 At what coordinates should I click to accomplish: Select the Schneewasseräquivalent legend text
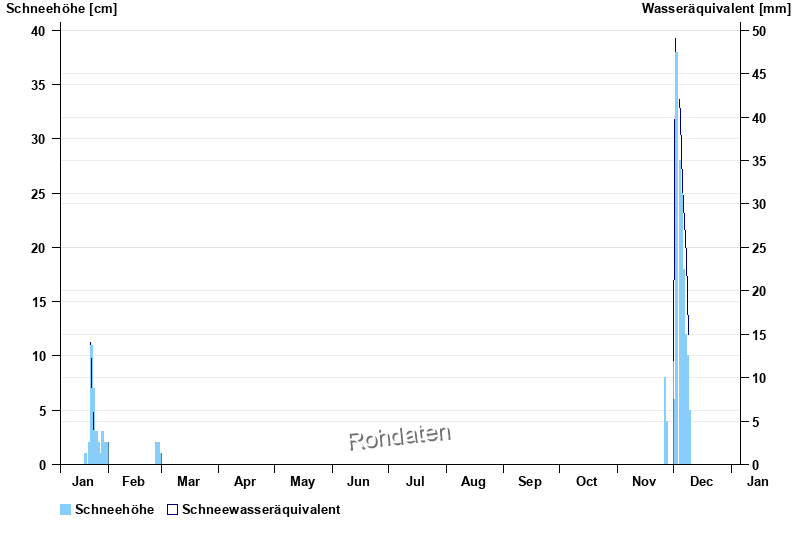pos(261,510)
